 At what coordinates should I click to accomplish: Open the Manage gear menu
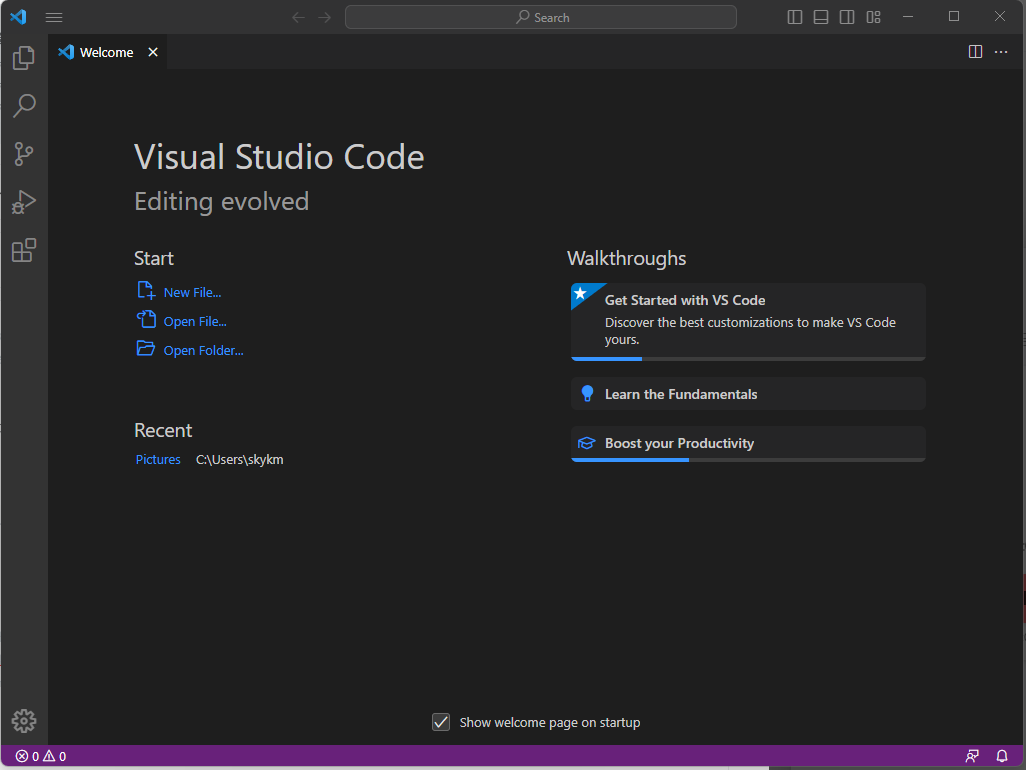[24, 721]
